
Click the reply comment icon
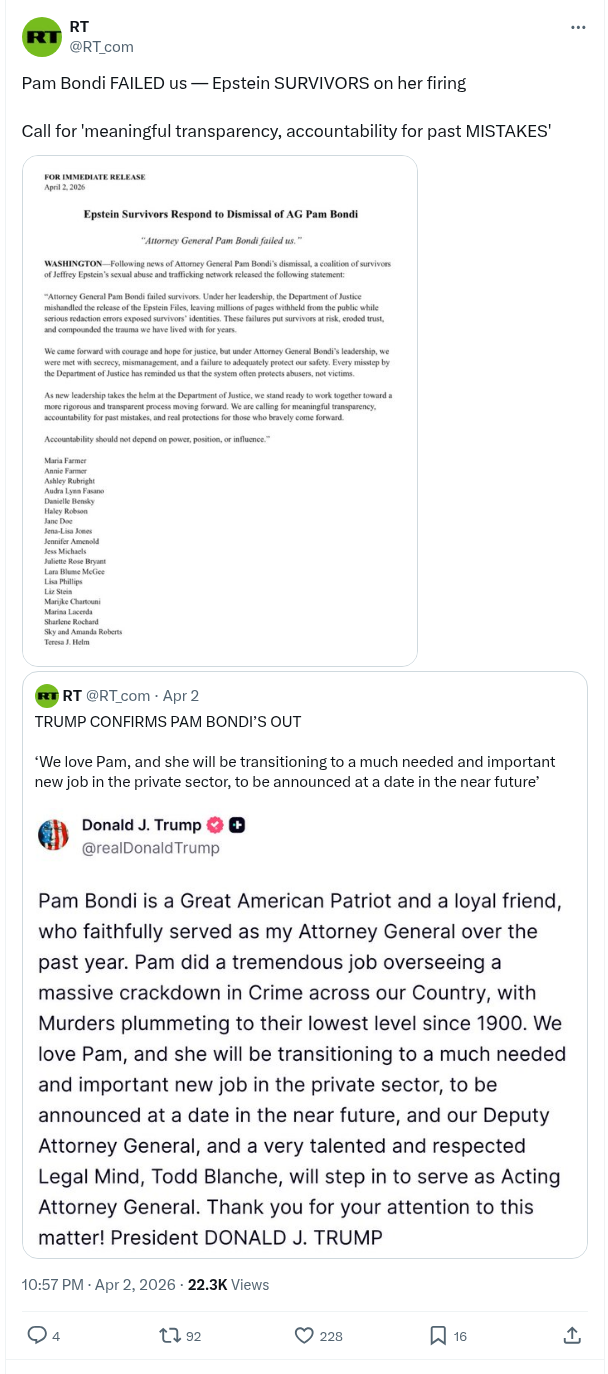tap(37, 1335)
